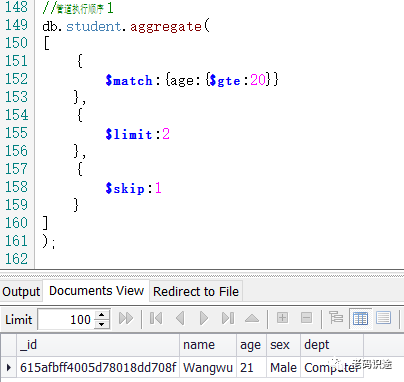The width and height of the screenshot is (404, 382).
Task: Select the table view icon
Action: click(360, 318)
